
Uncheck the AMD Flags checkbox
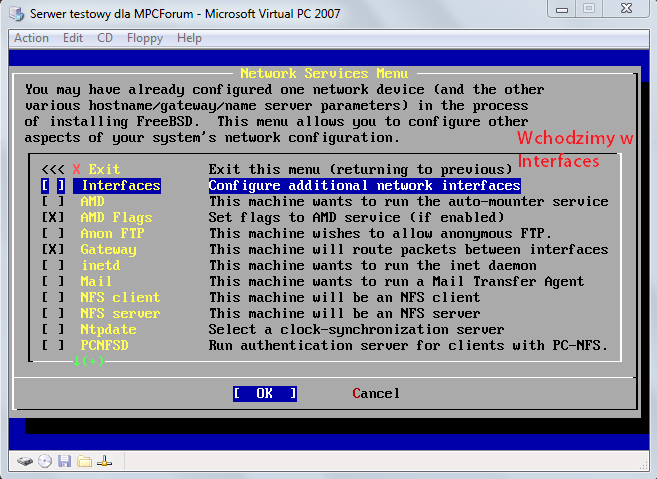[x=53, y=217]
